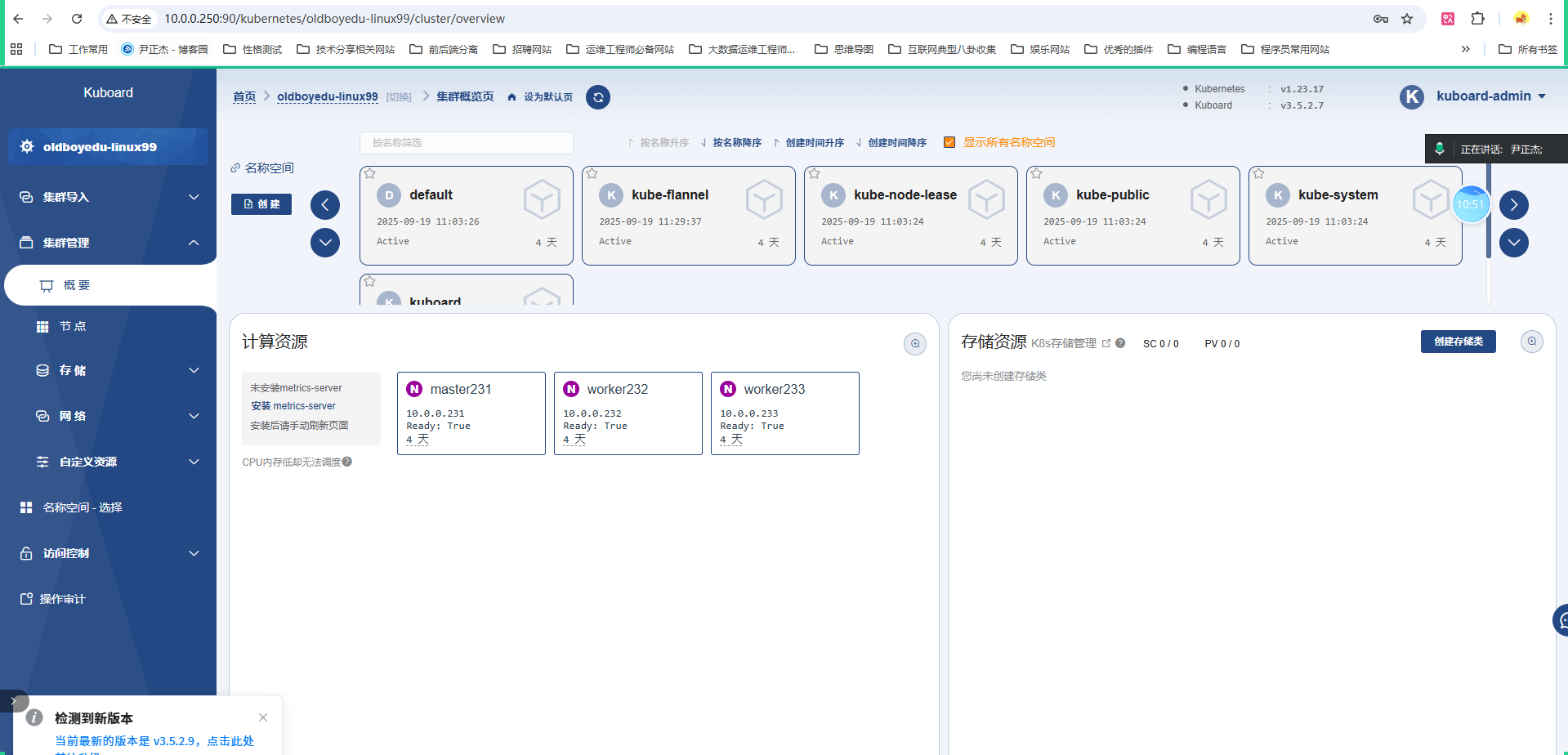Click the 按名称筛选 filter input

click(467, 143)
